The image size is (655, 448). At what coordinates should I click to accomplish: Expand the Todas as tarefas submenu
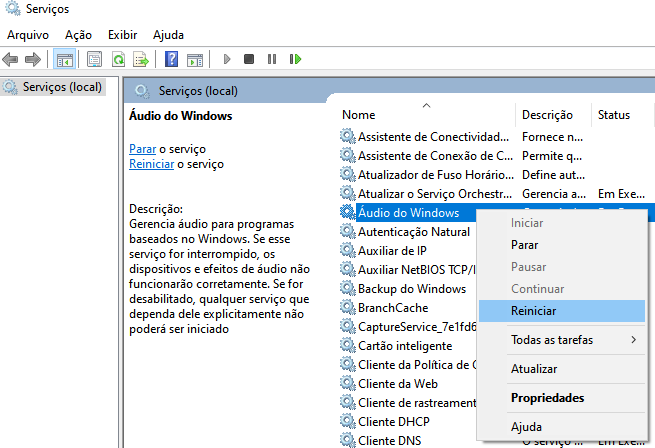coord(562,340)
